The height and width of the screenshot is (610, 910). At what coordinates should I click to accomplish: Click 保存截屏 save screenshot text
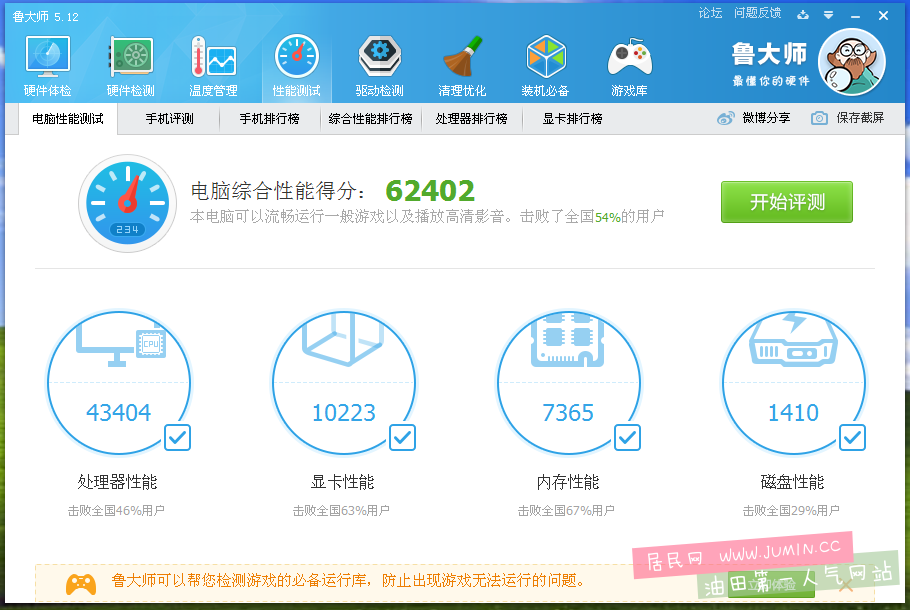[860, 118]
